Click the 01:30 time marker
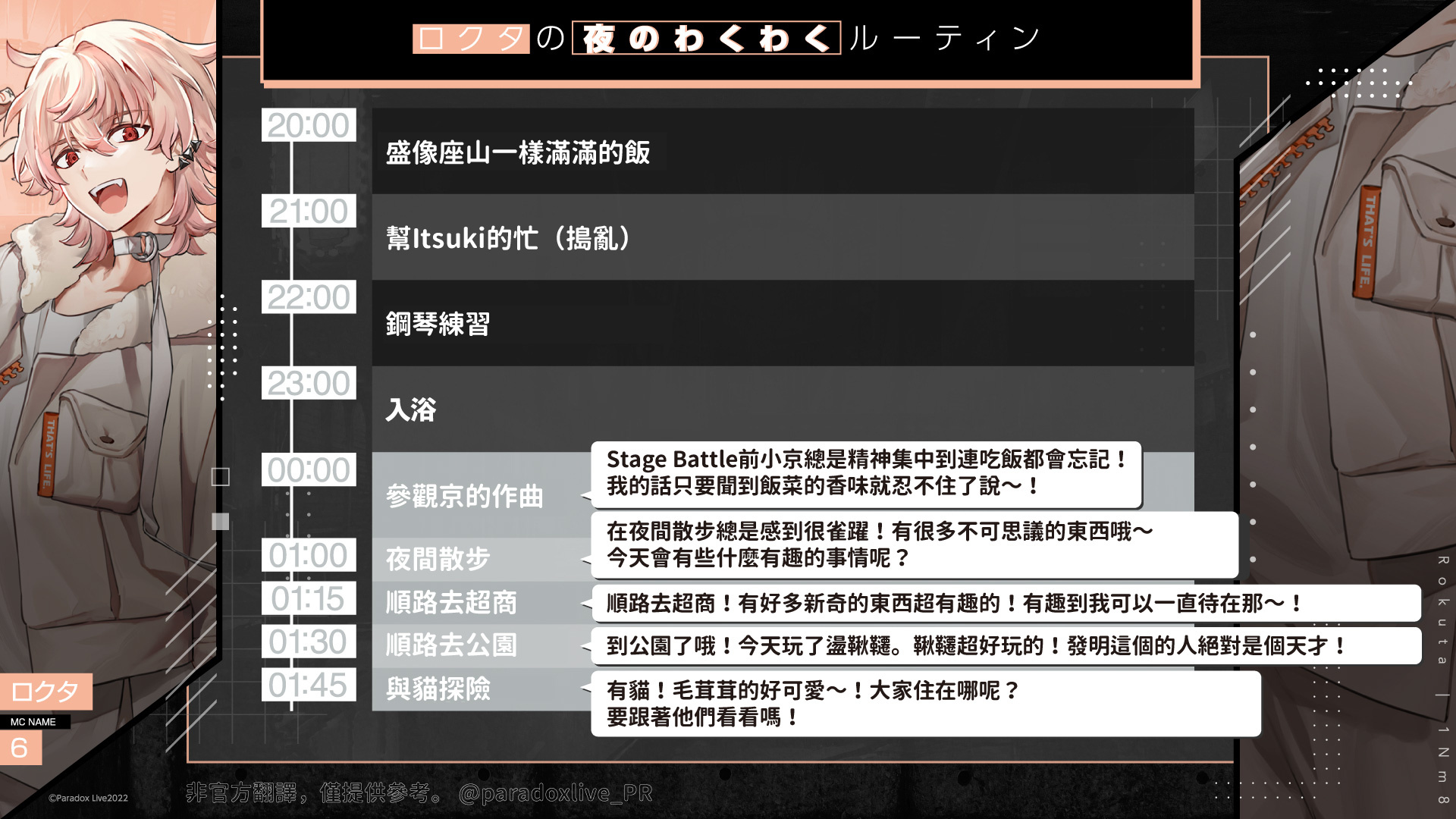Screen dimensions: 1456x819 (309, 642)
